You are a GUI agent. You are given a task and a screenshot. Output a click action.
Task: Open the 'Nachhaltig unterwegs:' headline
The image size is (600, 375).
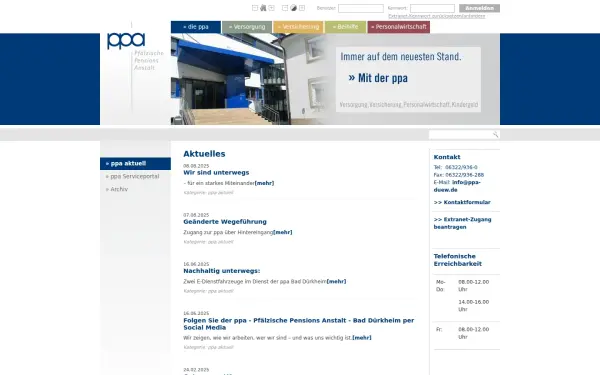tap(222, 271)
